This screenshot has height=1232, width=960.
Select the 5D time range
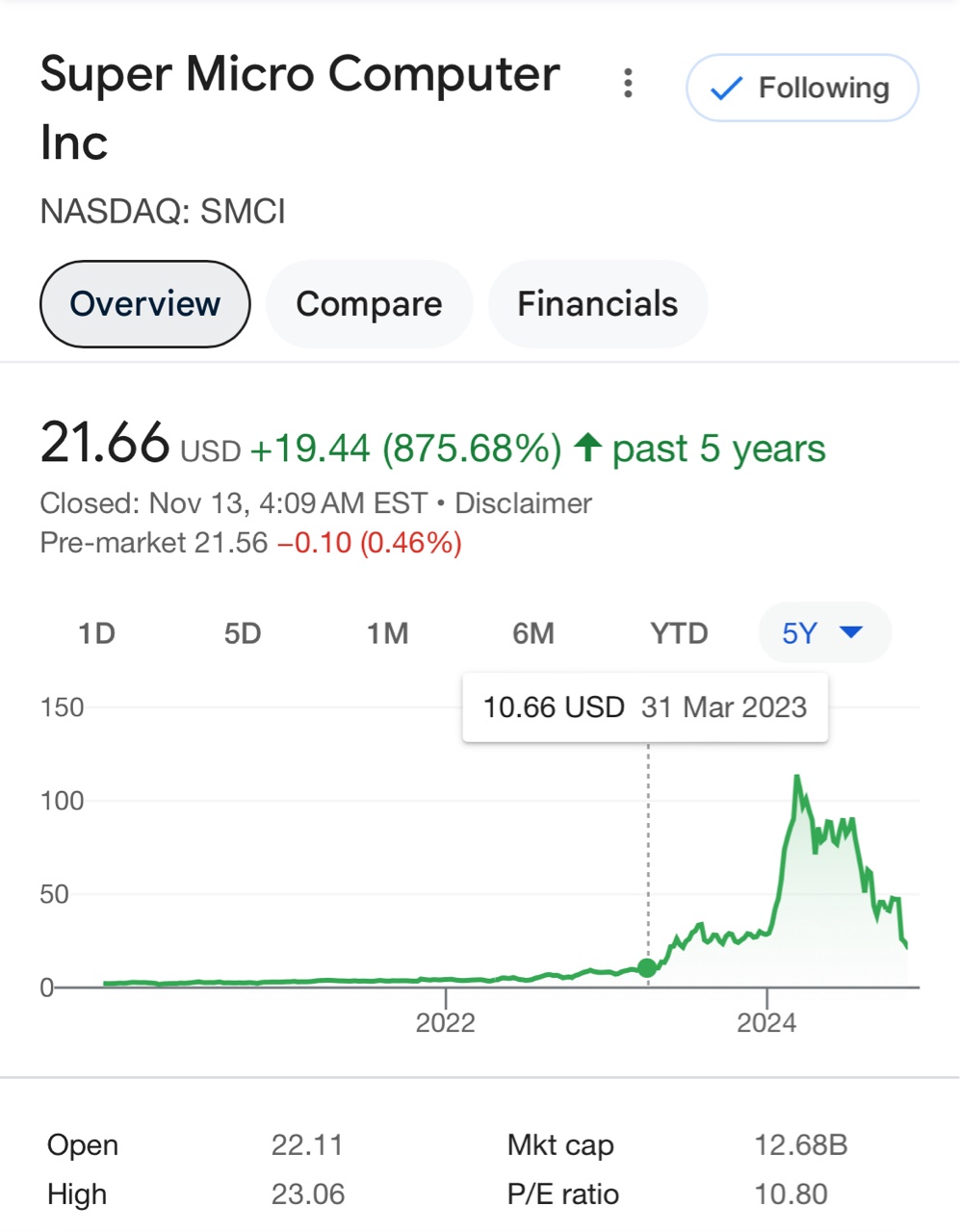(243, 633)
